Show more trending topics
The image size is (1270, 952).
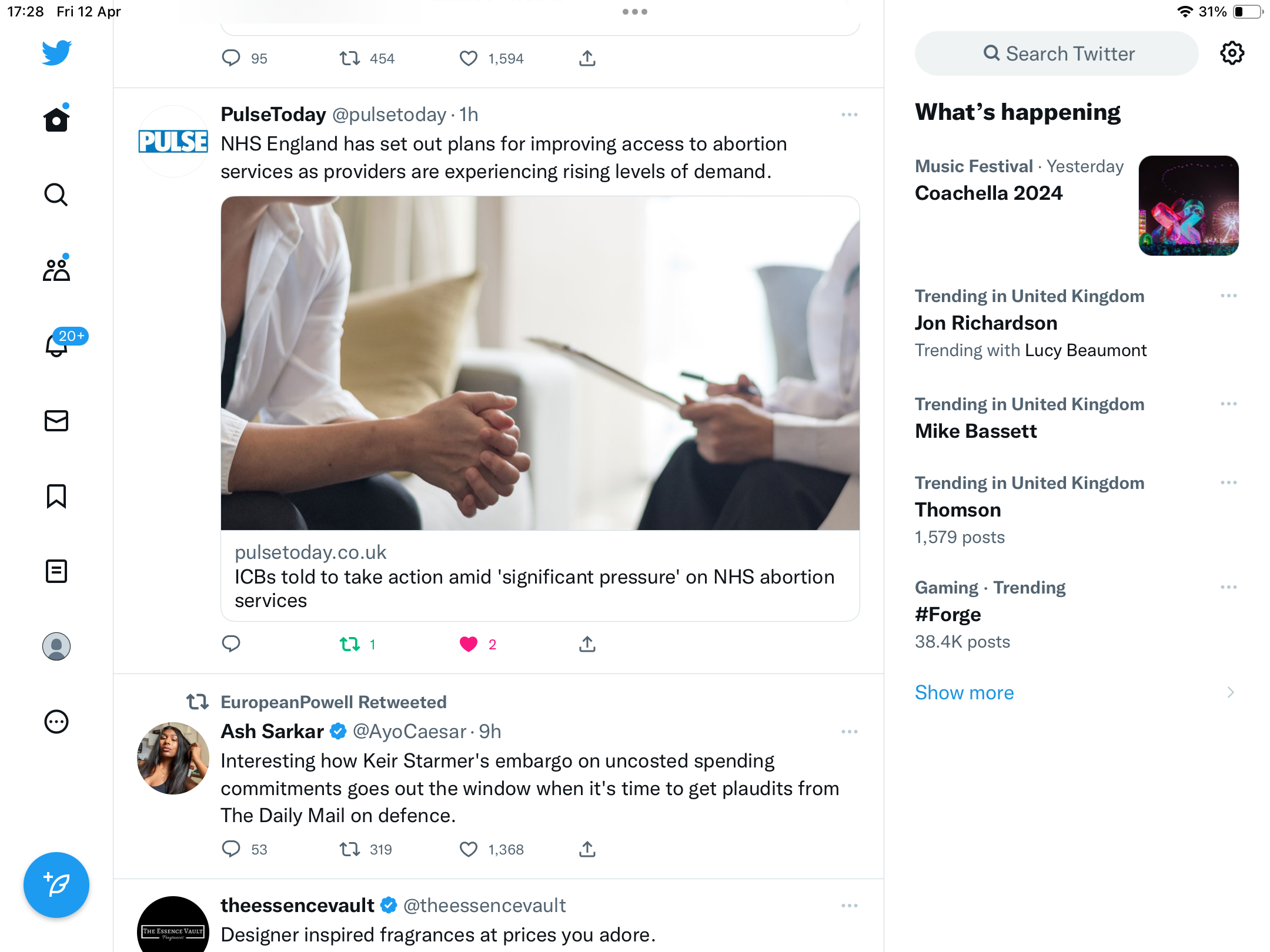pyautogui.click(x=964, y=692)
